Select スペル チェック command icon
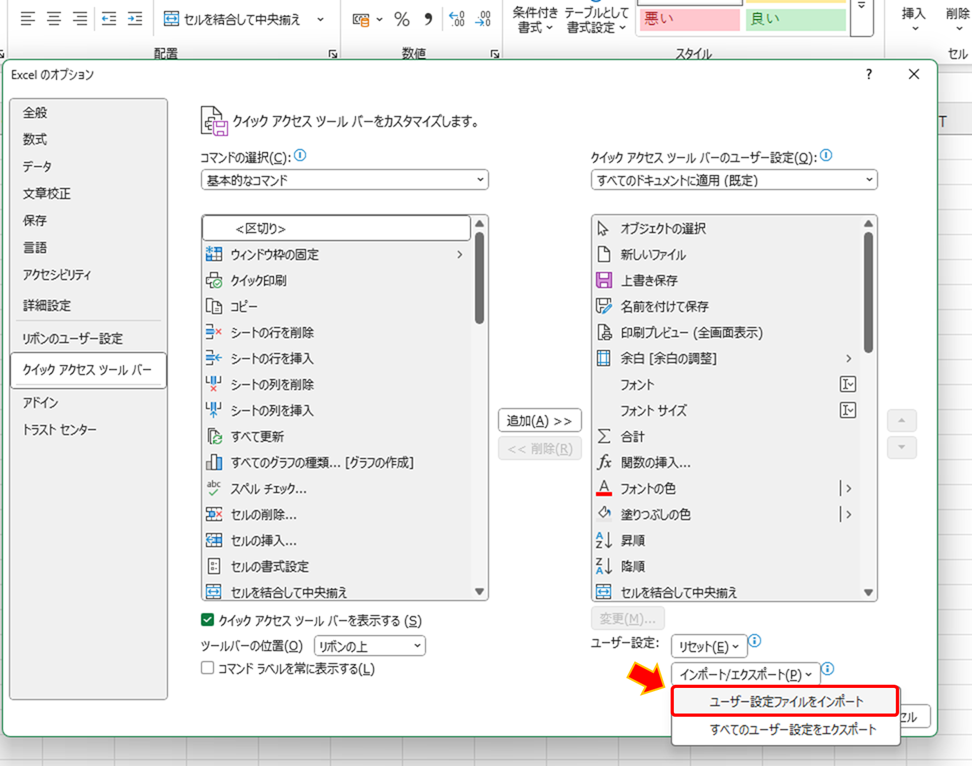Image resolution: width=972 pixels, height=766 pixels. [214, 488]
